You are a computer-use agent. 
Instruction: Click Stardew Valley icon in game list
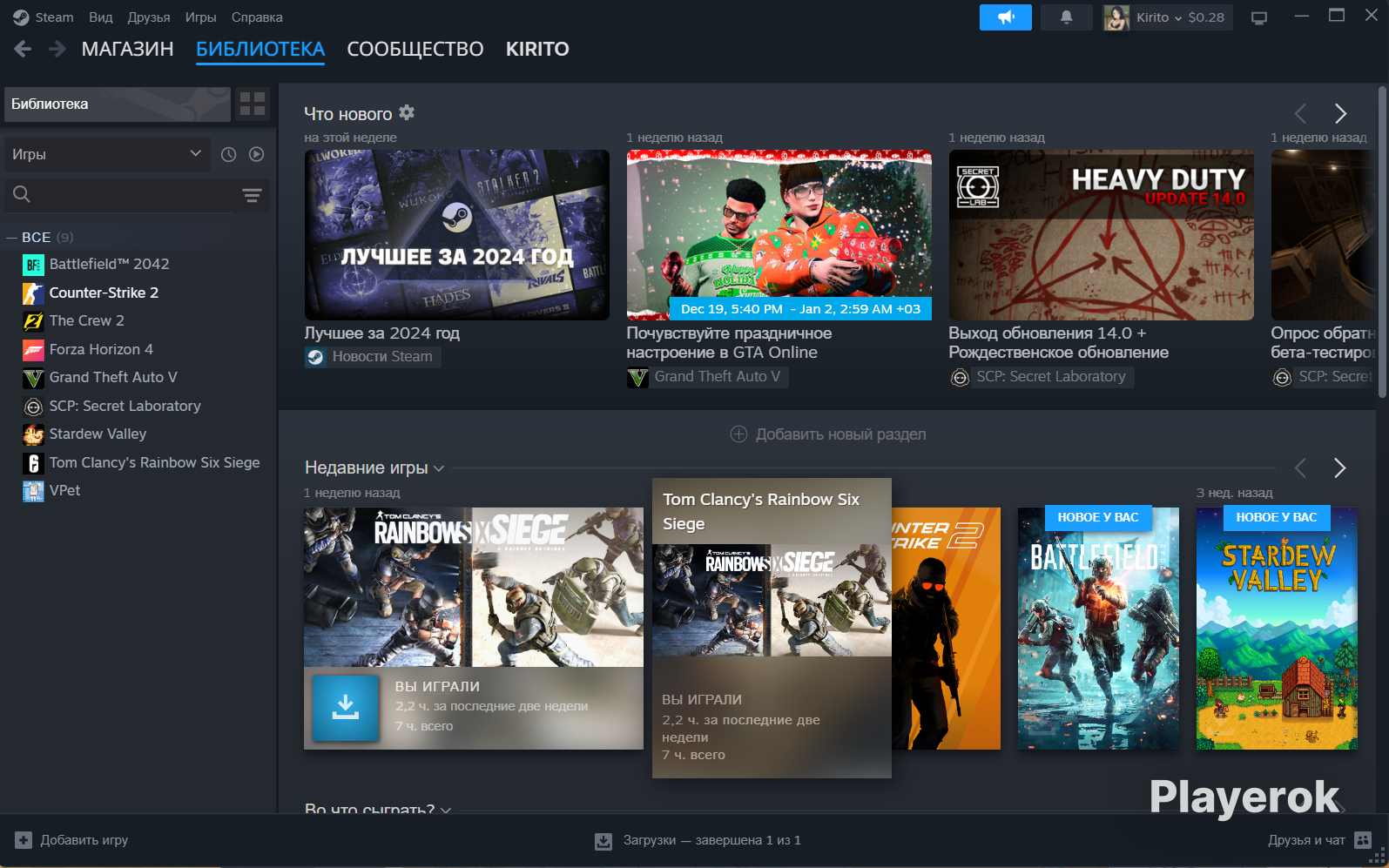33,434
